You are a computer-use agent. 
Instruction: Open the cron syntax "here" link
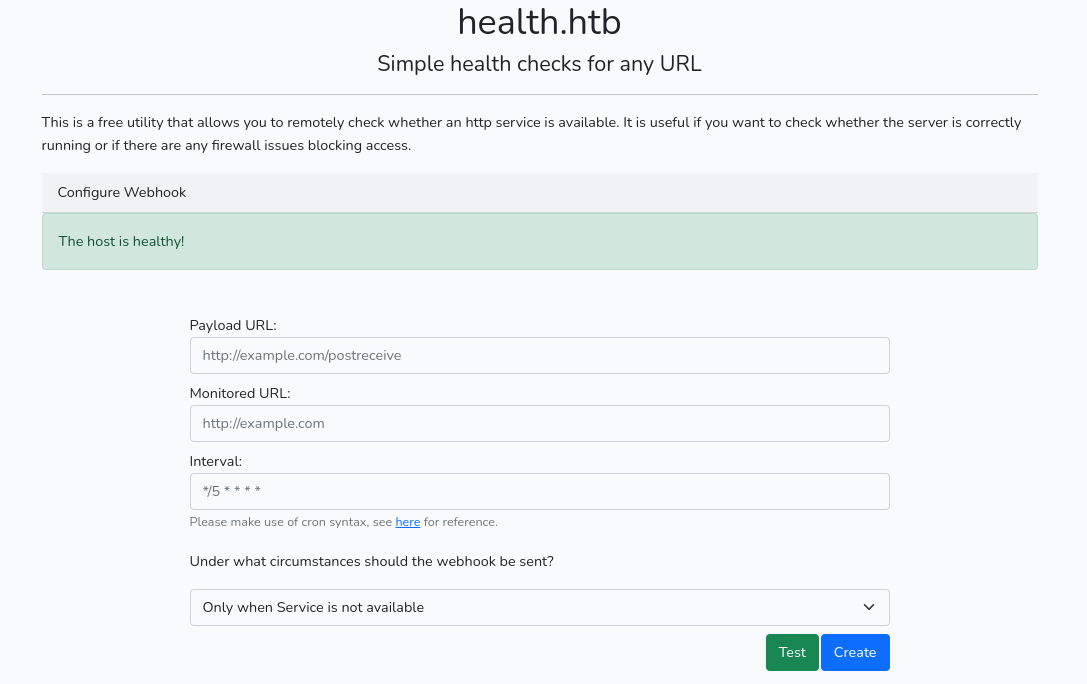pyautogui.click(x=407, y=522)
